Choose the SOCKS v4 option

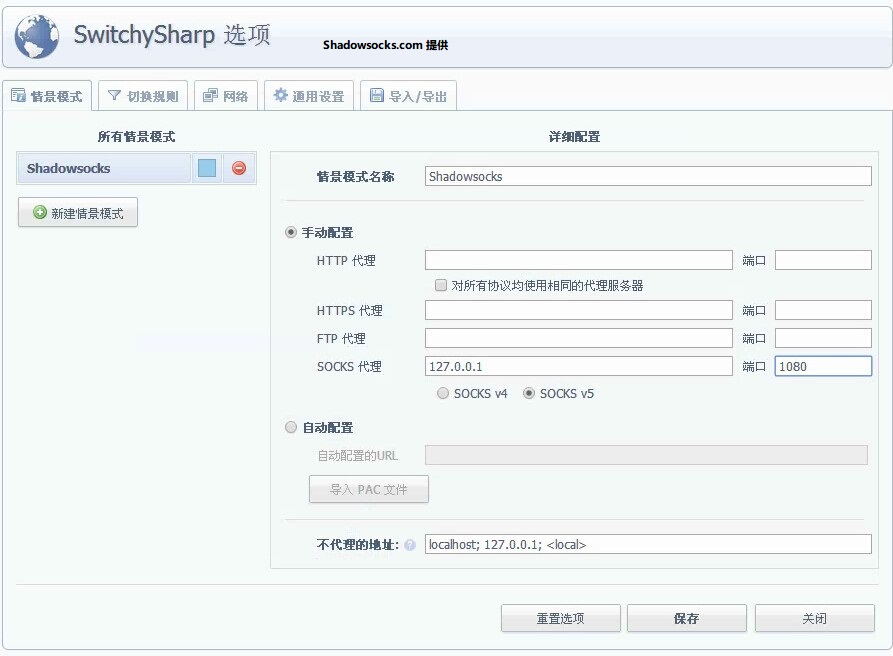pyautogui.click(x=443, y=394)
